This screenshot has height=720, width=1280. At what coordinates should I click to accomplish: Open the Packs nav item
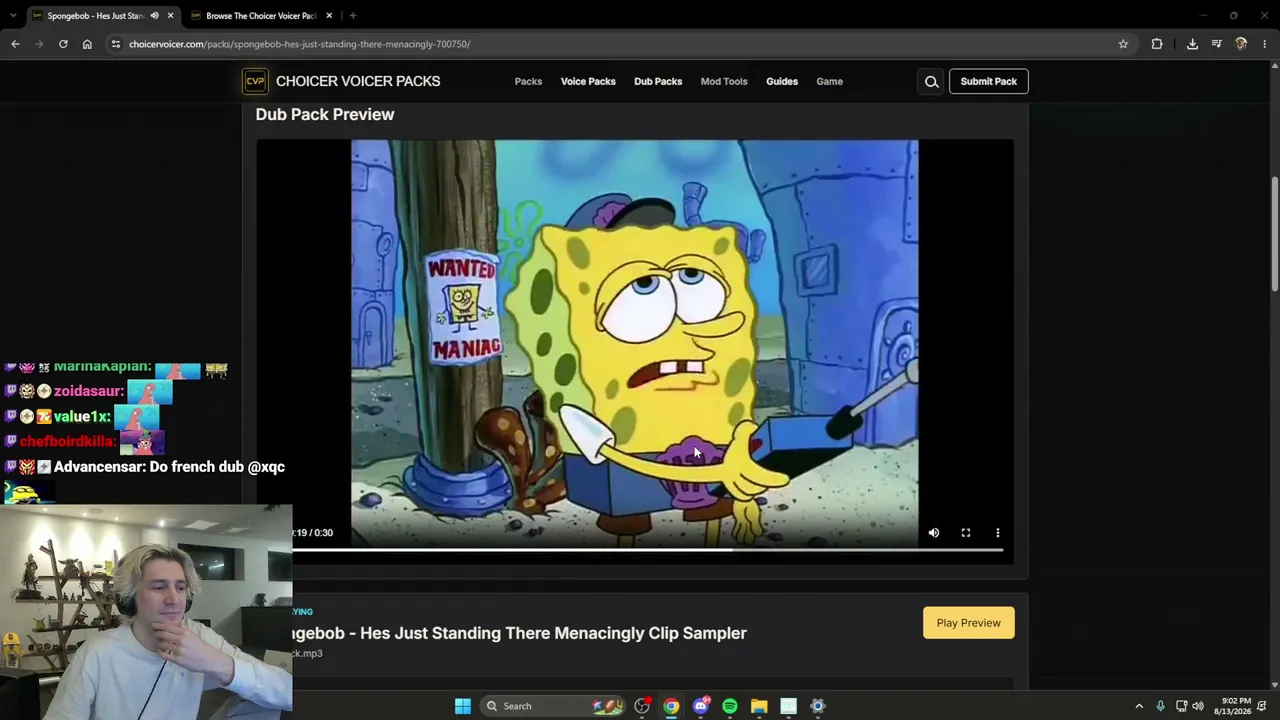(528, 82)
